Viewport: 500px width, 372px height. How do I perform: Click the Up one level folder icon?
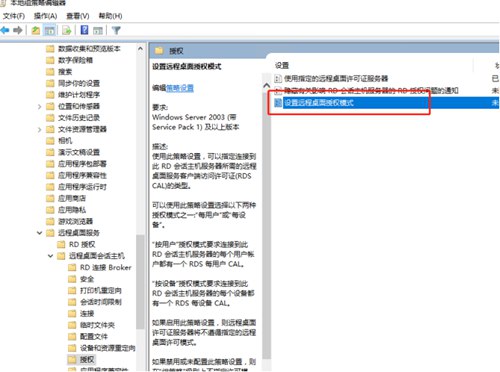(36, 31)
